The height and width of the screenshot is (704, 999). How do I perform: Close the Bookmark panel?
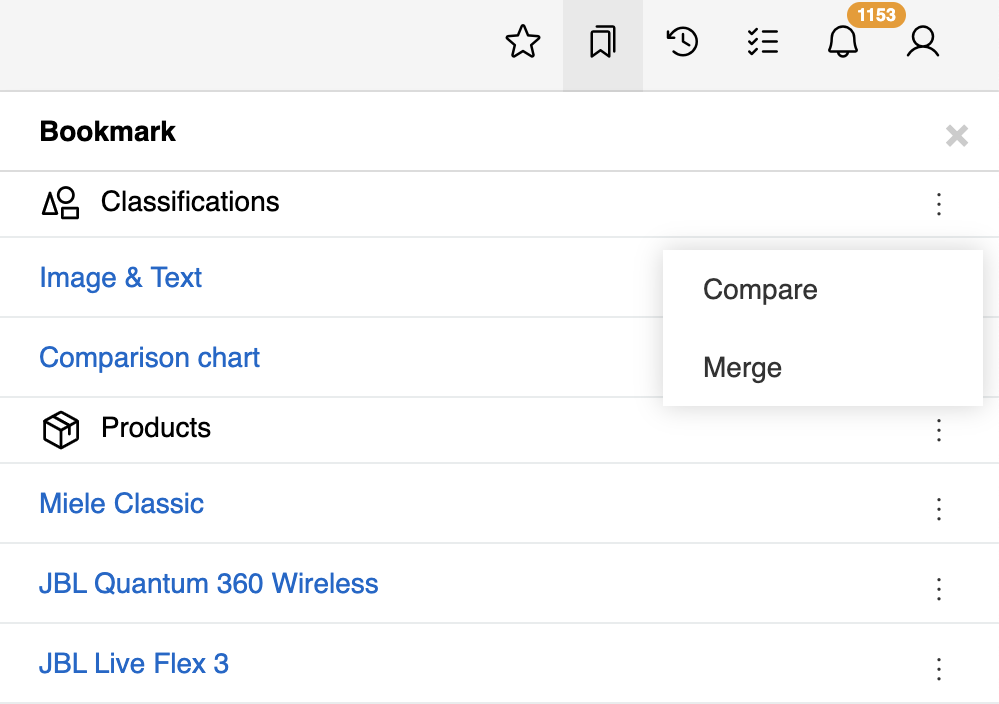[956, 136]
